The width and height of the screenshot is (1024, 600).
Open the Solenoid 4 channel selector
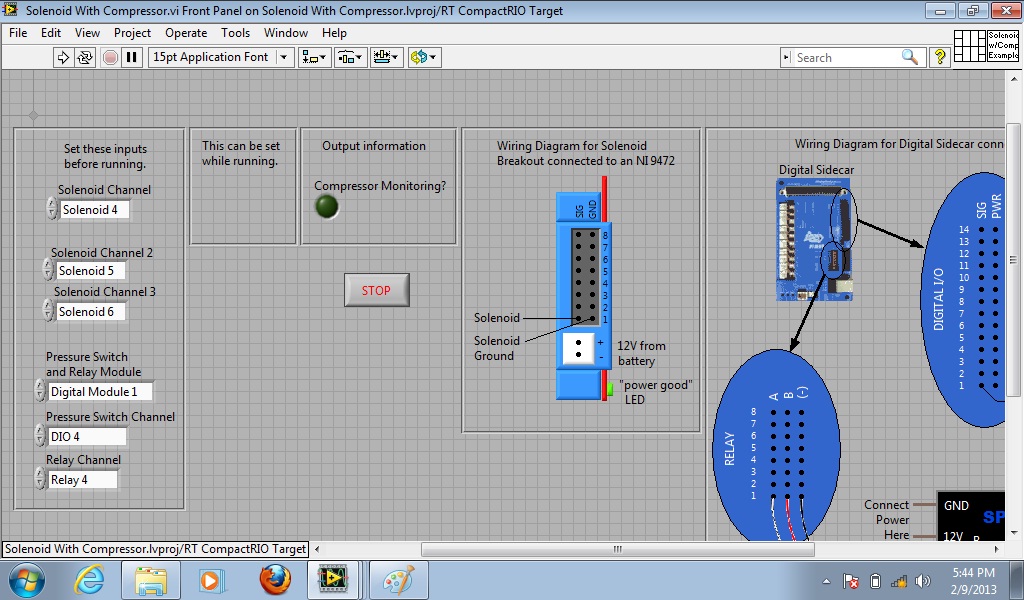click(x=94, y=210)
